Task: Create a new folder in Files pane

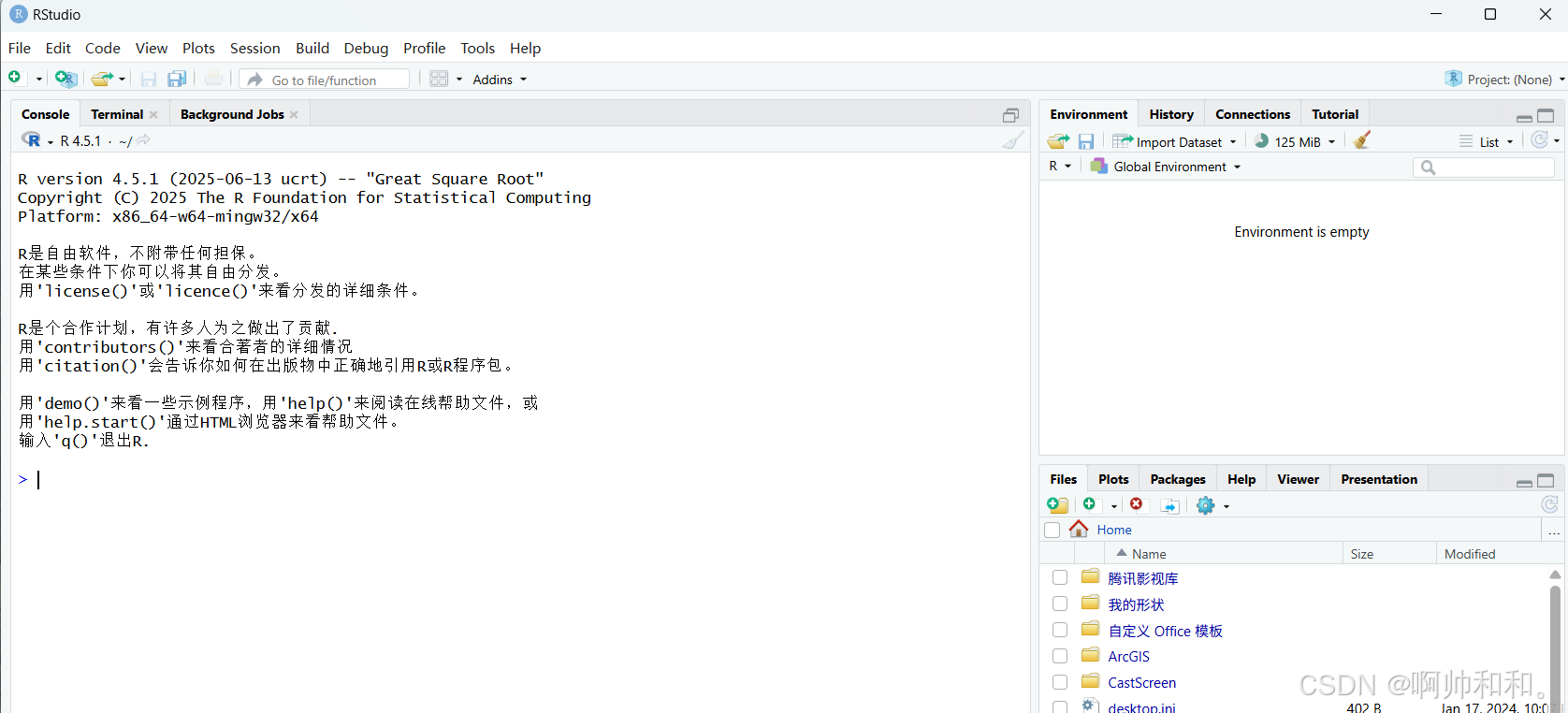Action: click(x=1058, y=505)
